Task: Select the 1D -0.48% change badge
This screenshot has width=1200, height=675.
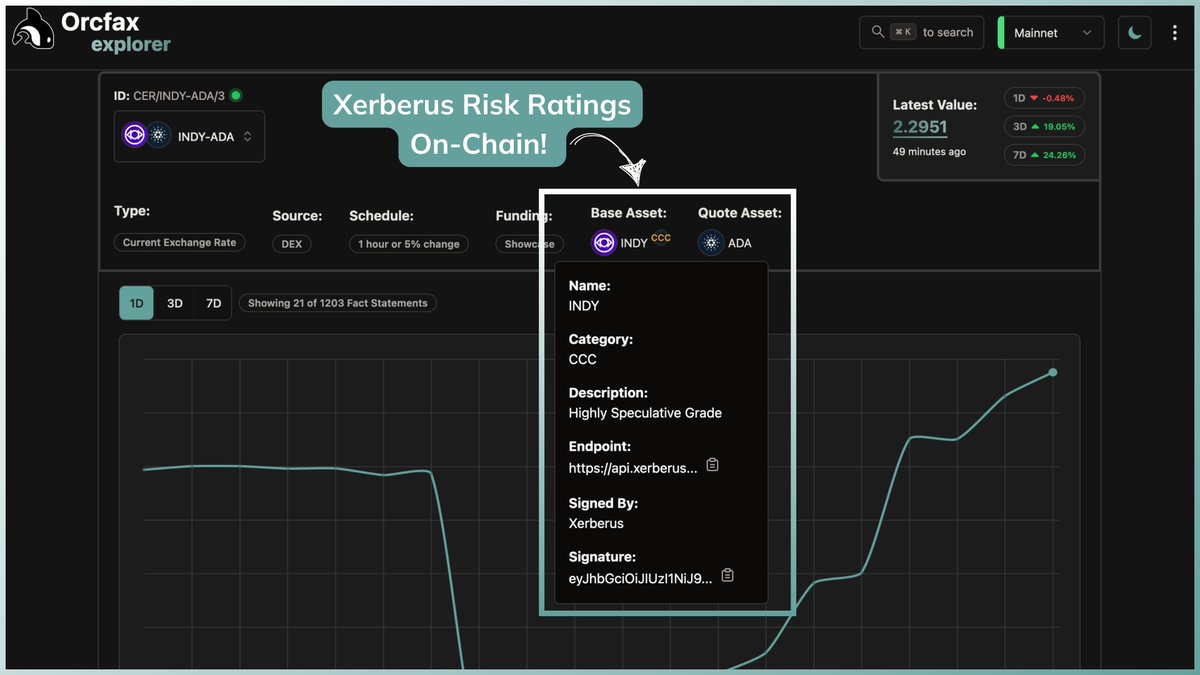Action: click(1045, 98)
